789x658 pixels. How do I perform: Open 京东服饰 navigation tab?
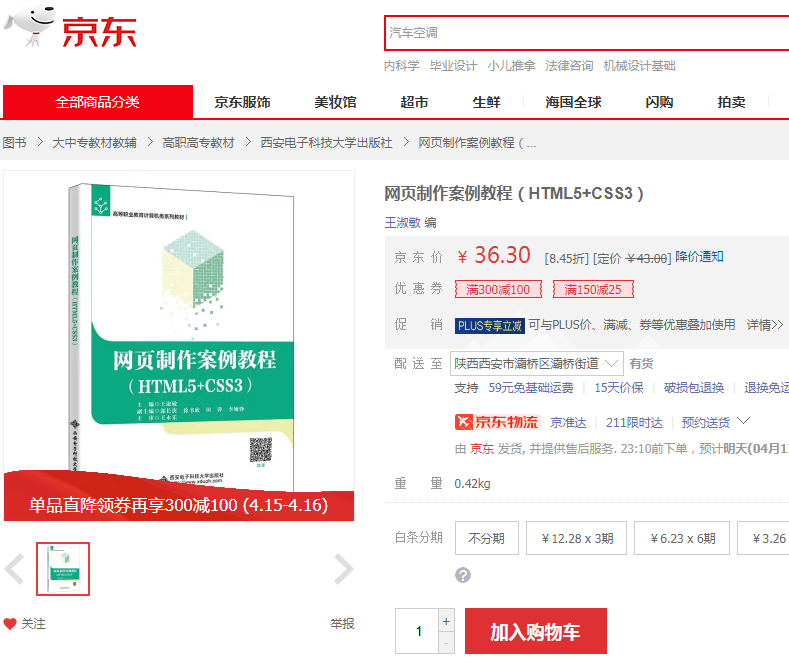[243, 102]
